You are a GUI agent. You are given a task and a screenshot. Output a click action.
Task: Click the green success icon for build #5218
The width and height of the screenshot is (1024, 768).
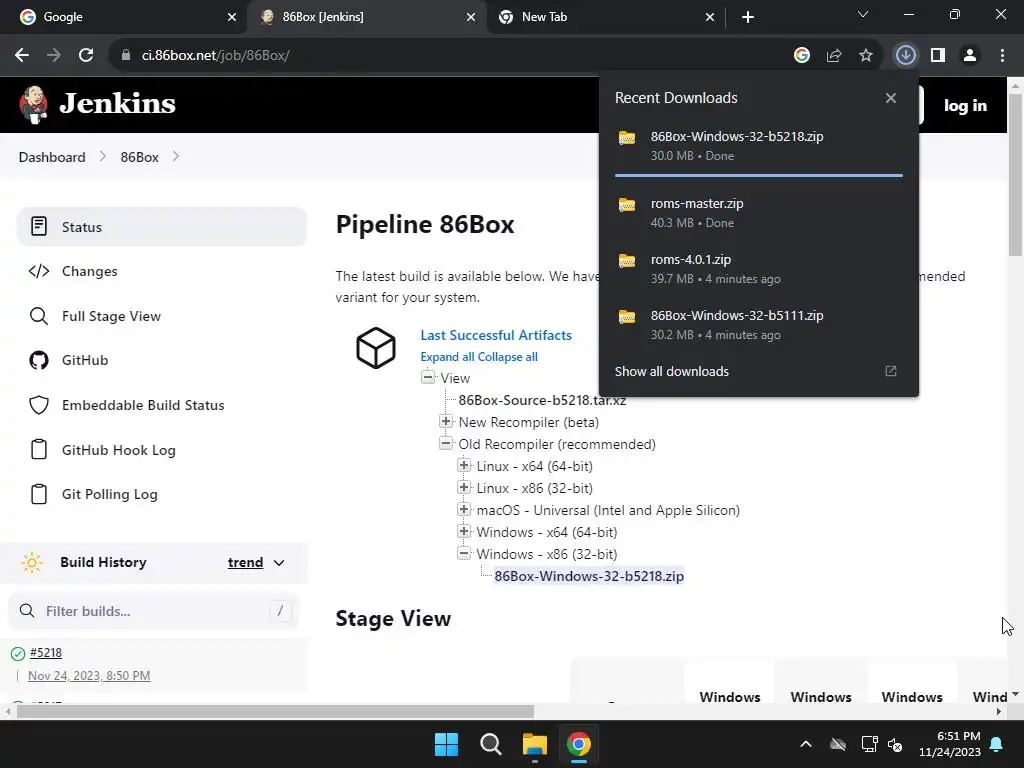click(x=18, y=653)
